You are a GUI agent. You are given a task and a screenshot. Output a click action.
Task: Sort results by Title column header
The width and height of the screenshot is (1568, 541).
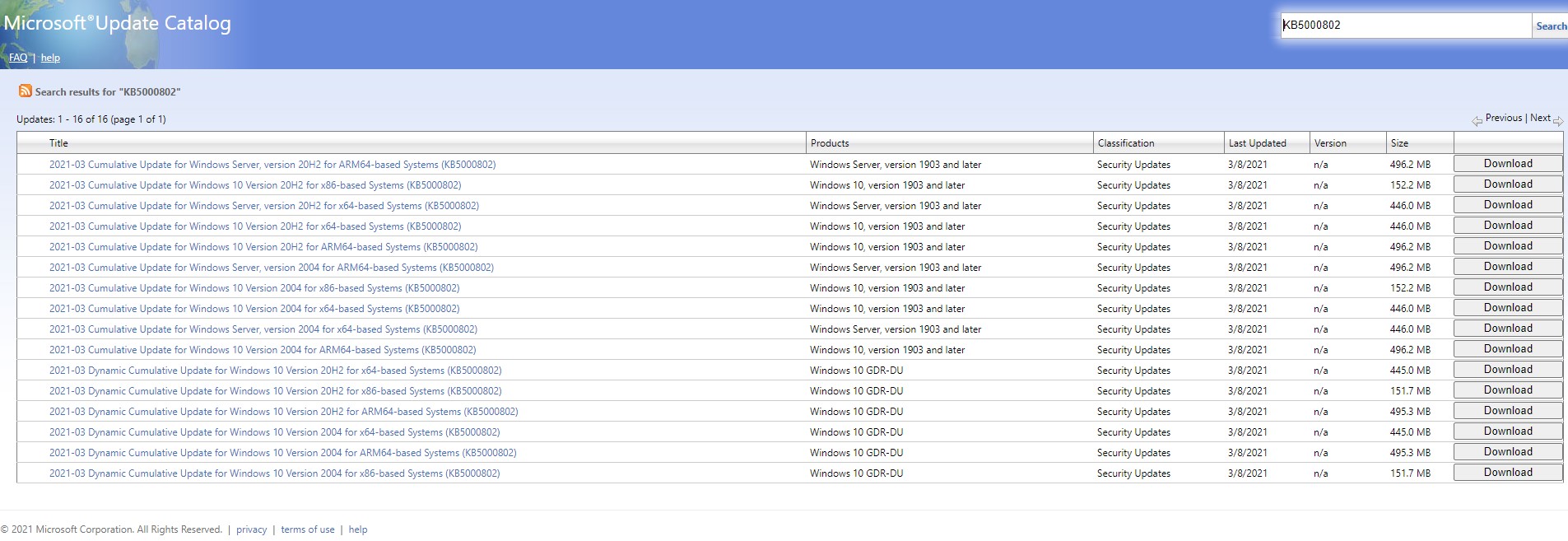click(58, 143)
